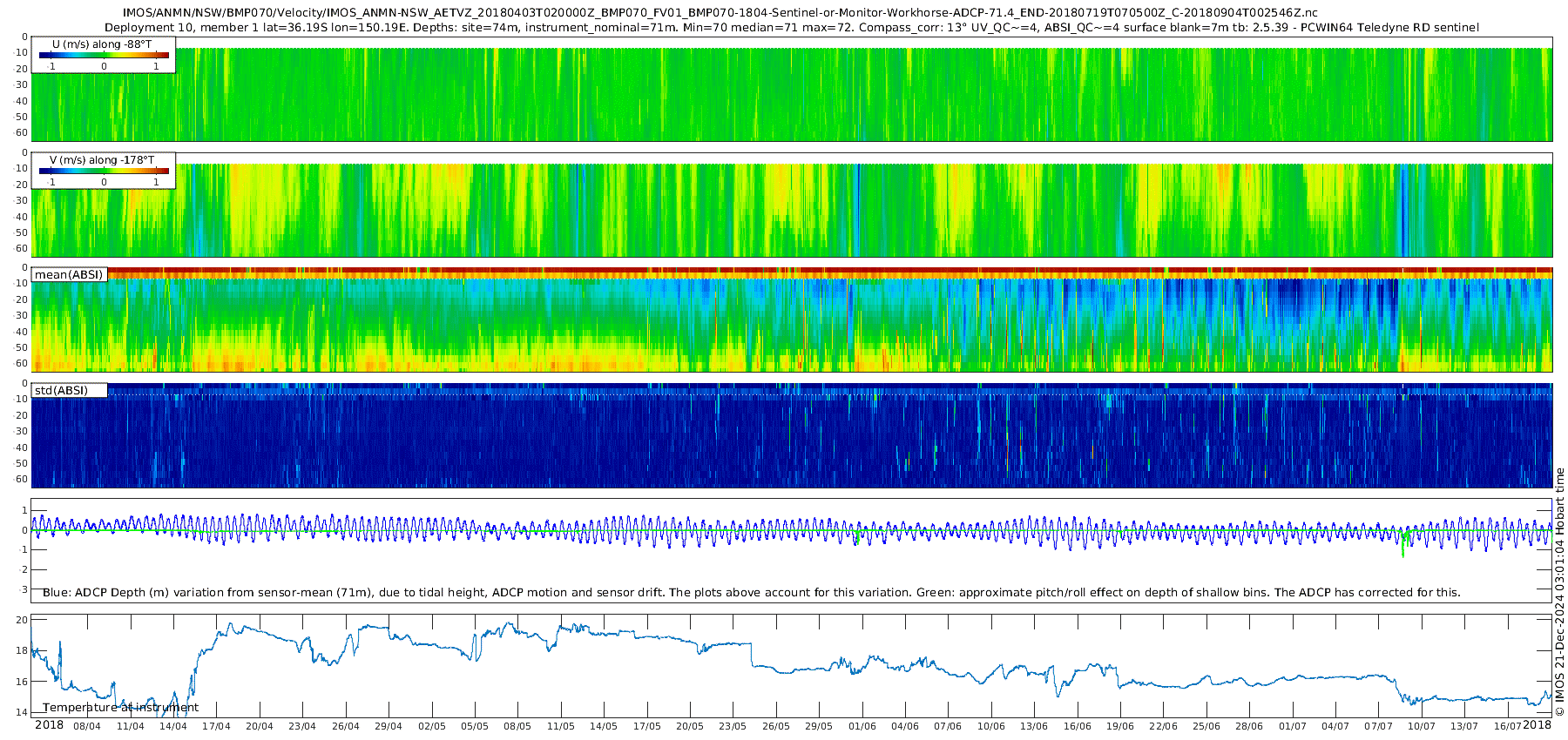Select the std(ABSI) panel label
Screen dimensions: 1568x740
pyautogui.click(x=61, y=391)
